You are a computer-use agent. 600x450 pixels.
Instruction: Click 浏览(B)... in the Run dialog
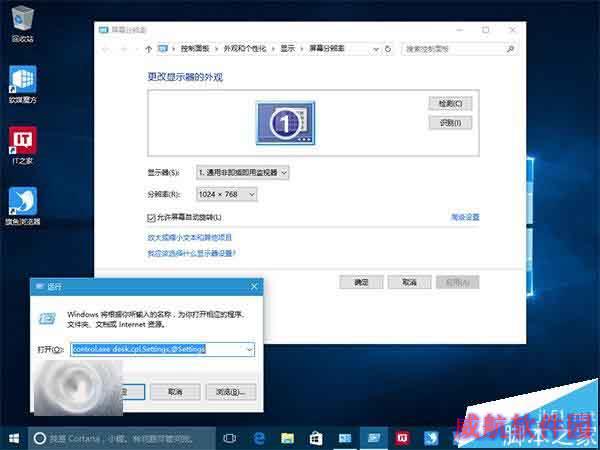click(231, 392)
